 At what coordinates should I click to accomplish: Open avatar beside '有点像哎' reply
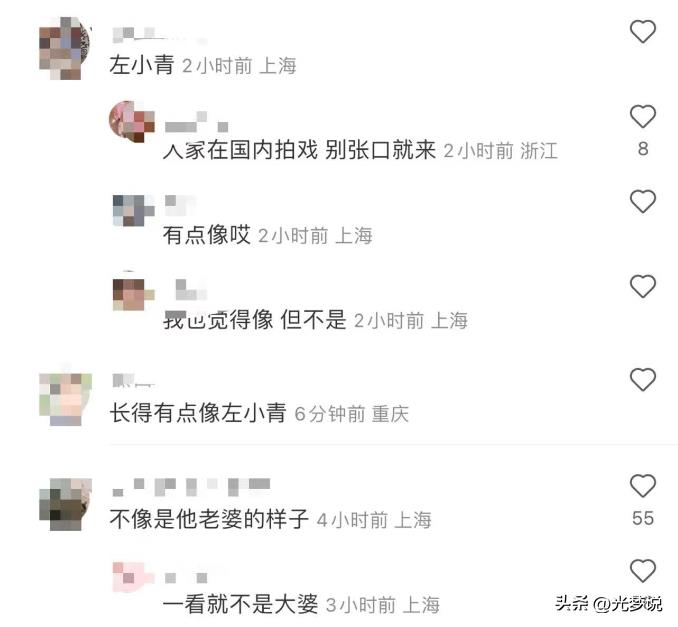(134, 211)
